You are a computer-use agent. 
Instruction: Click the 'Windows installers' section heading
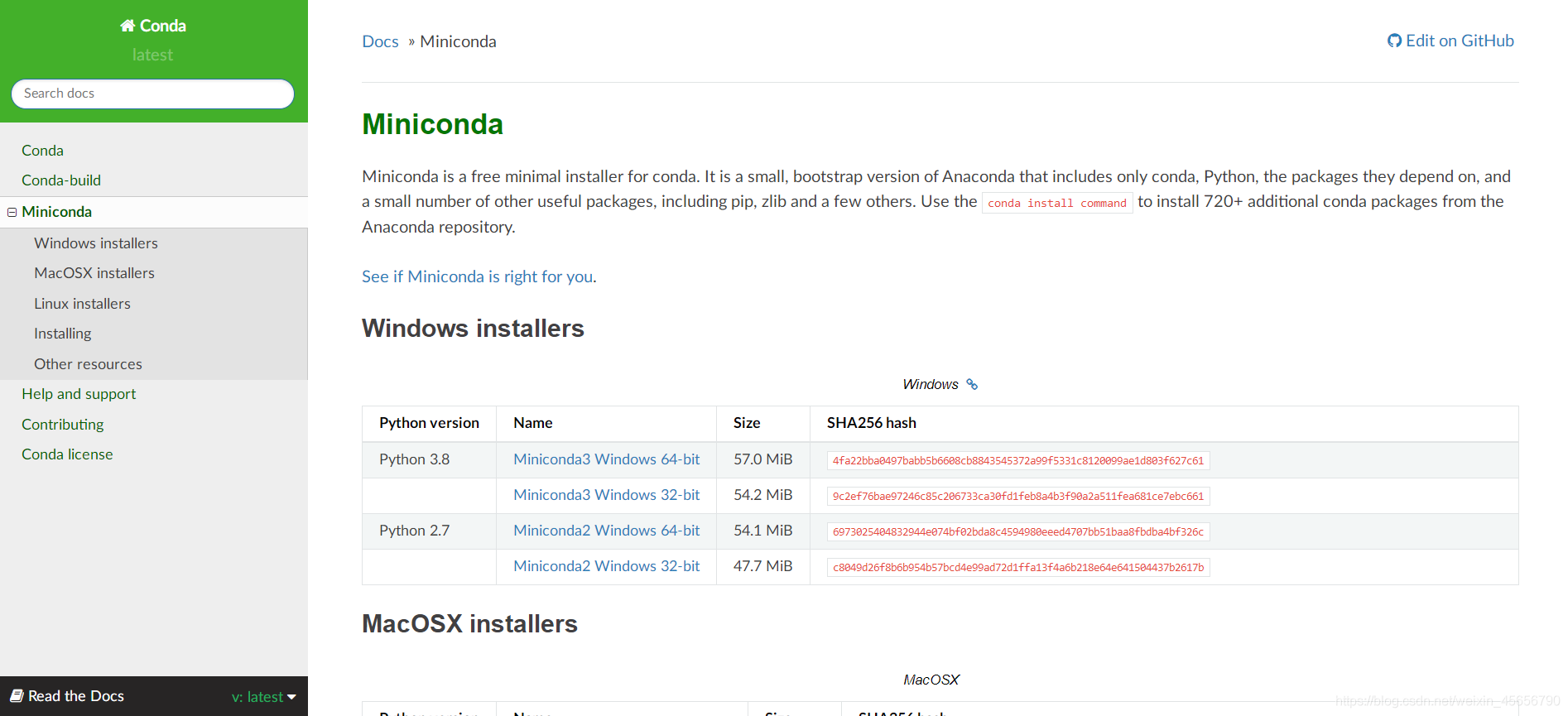tap(473, 329)
